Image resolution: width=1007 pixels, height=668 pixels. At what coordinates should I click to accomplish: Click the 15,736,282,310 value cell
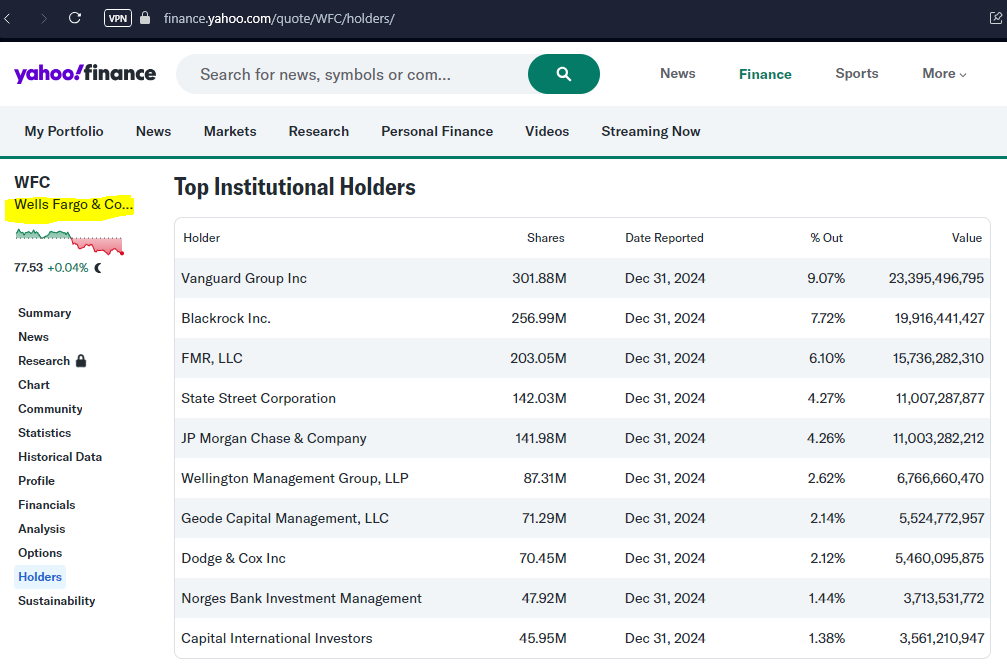(938, 358)
